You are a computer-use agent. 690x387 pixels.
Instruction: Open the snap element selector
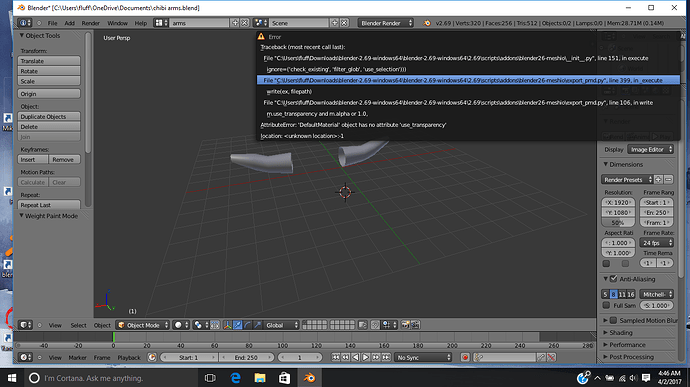tap(389, 325)
